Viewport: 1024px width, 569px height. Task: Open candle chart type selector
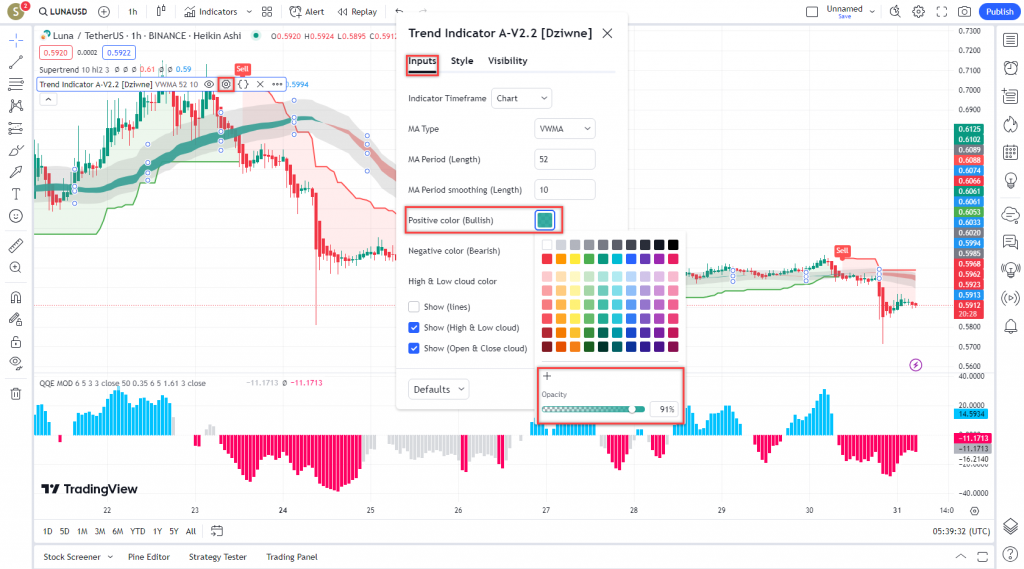[161, 12]
